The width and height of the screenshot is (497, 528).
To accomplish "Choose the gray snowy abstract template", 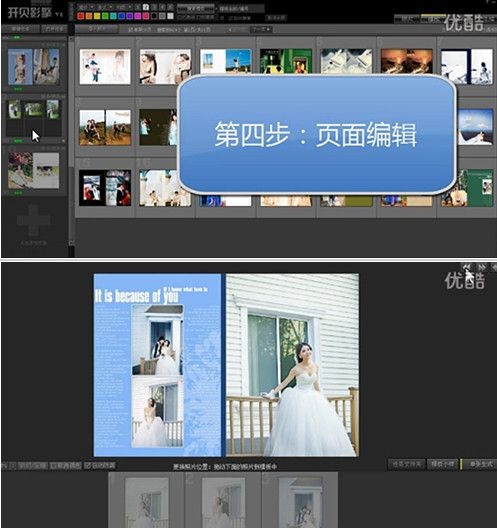I will tap(346, 61).
